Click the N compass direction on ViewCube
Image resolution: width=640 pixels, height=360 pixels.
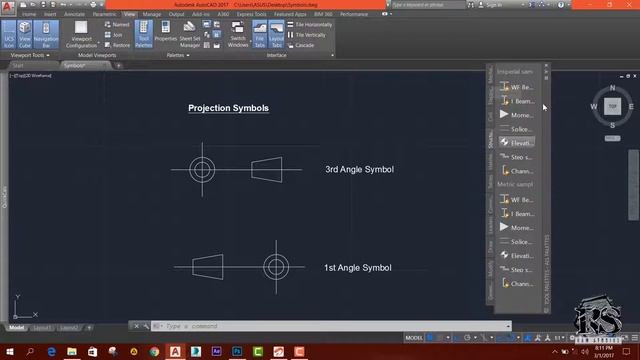[612, 87]
